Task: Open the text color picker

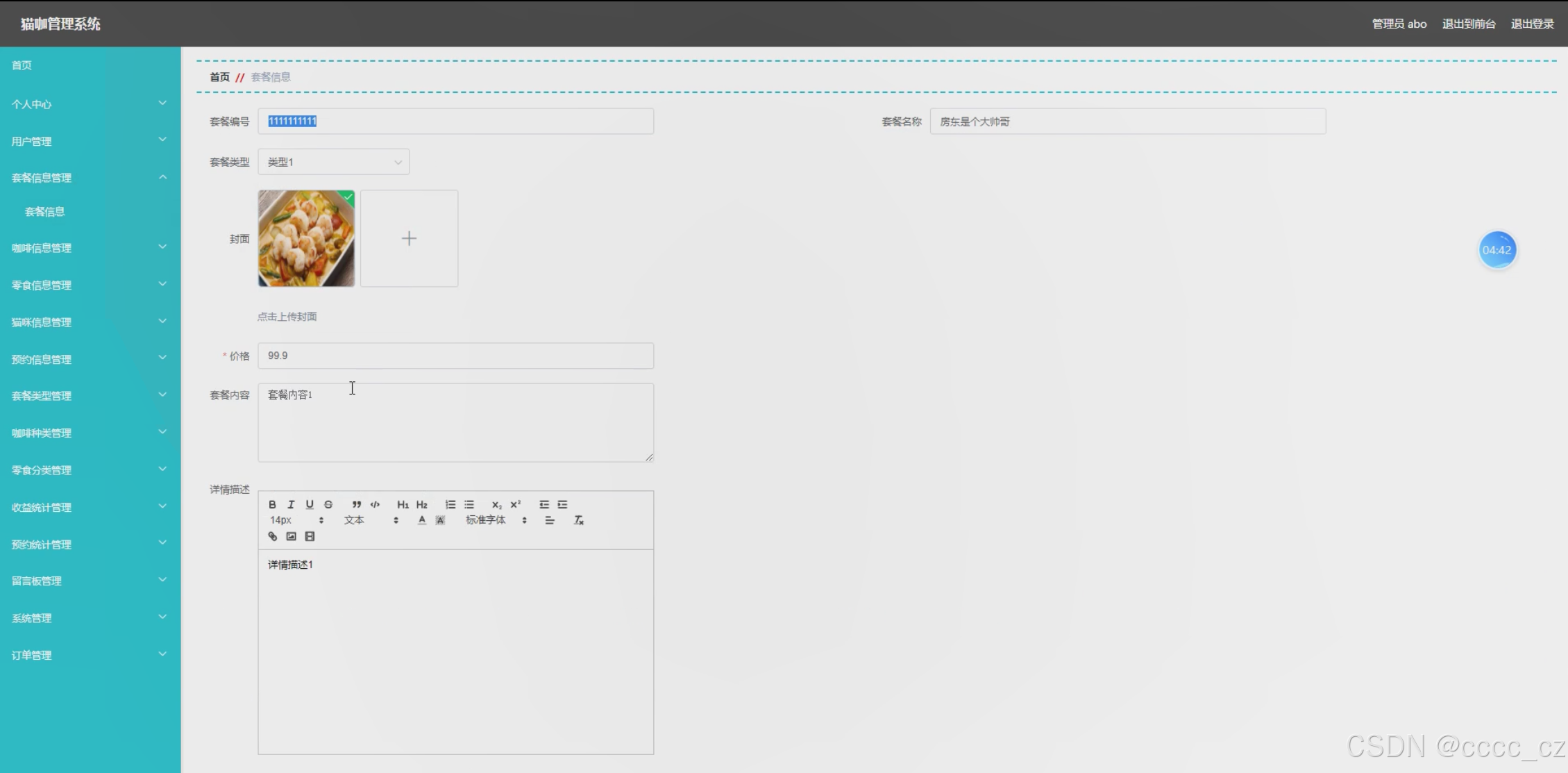Action: click(421, 520)
